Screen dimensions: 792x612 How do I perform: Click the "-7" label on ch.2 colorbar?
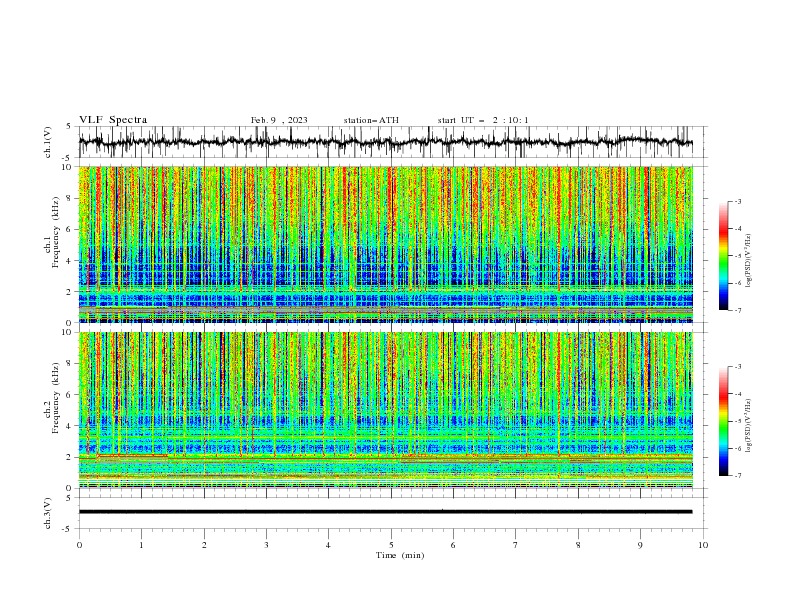click(x=738, y=476)
